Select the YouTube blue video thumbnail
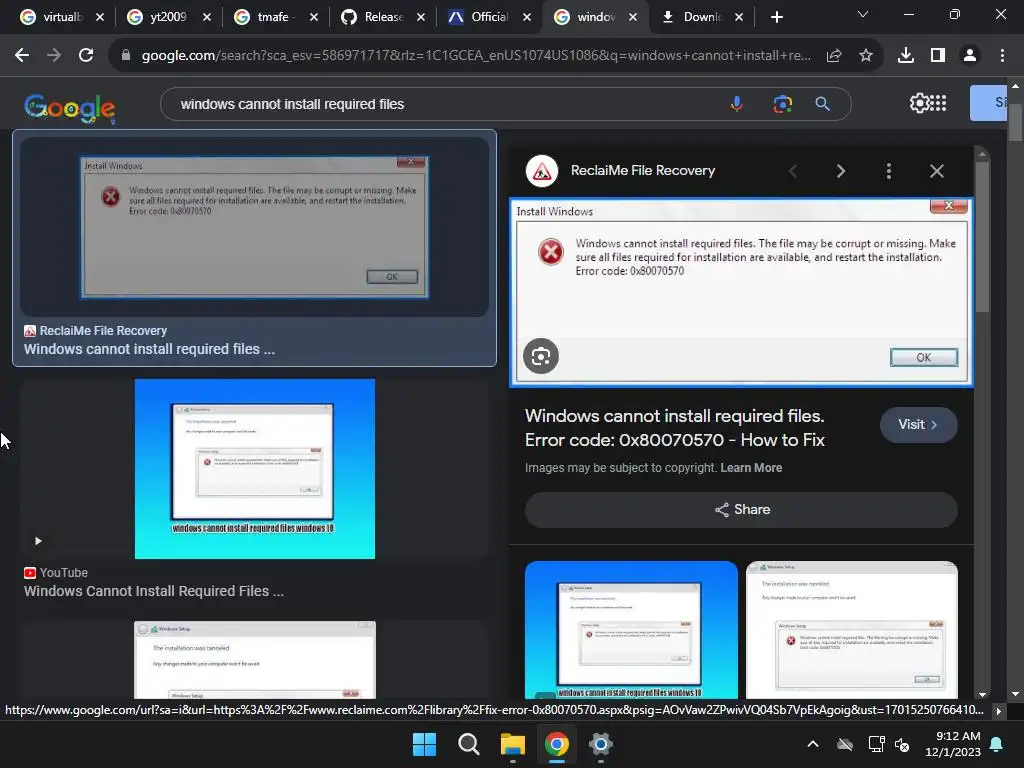This screenshot has width=1024, height=768. point(255,469)
